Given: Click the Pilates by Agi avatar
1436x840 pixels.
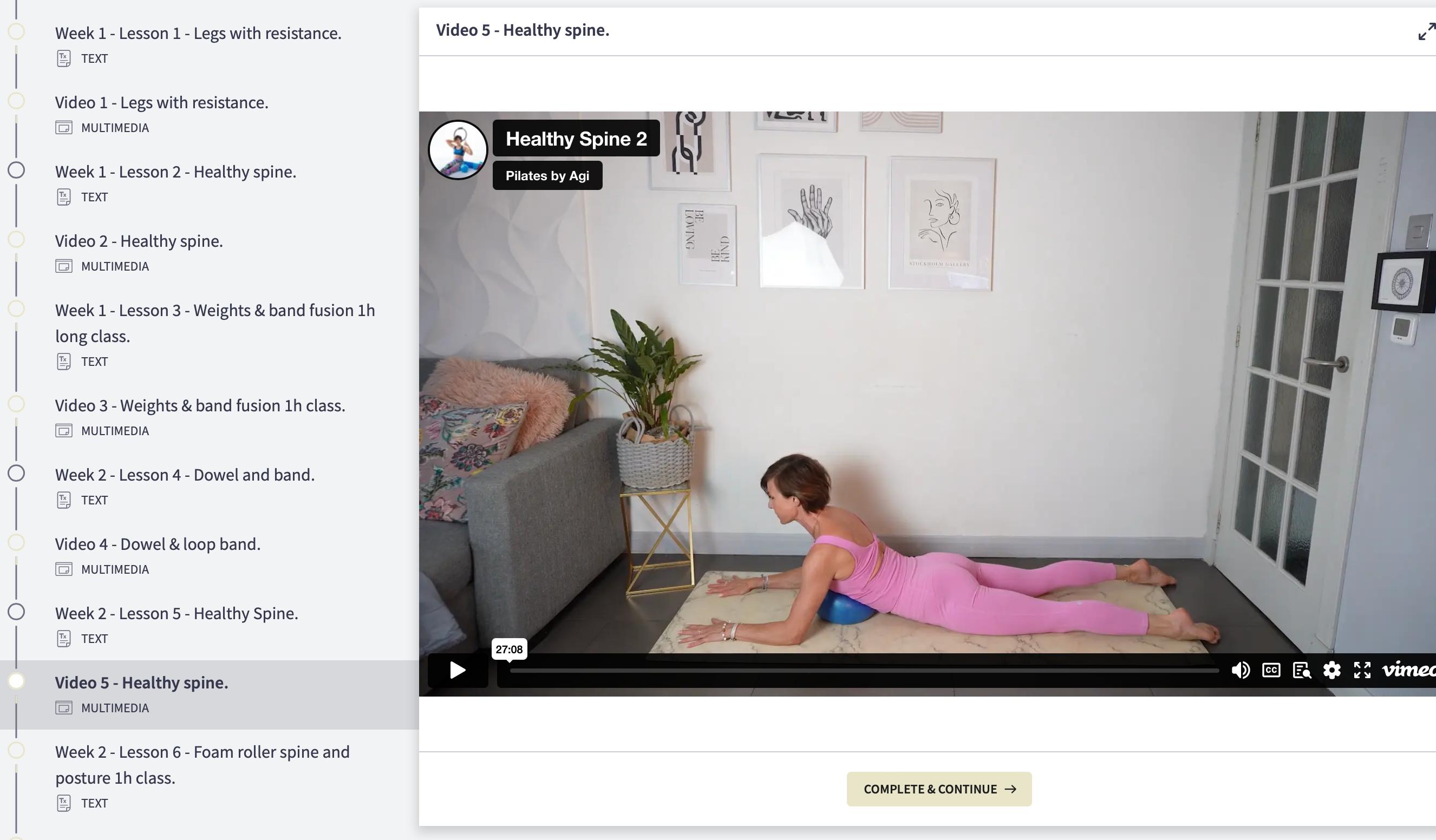Looking at the screenshot, I should pyautogui.click(x=458, y=150).
